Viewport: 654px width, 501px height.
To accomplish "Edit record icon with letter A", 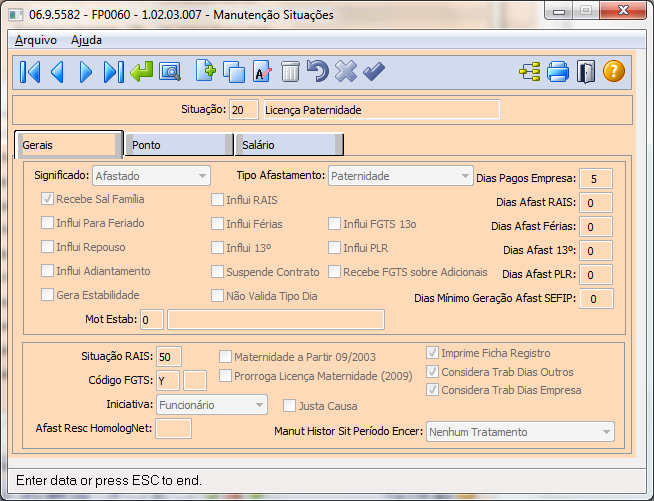I will [x=262, y=72].
